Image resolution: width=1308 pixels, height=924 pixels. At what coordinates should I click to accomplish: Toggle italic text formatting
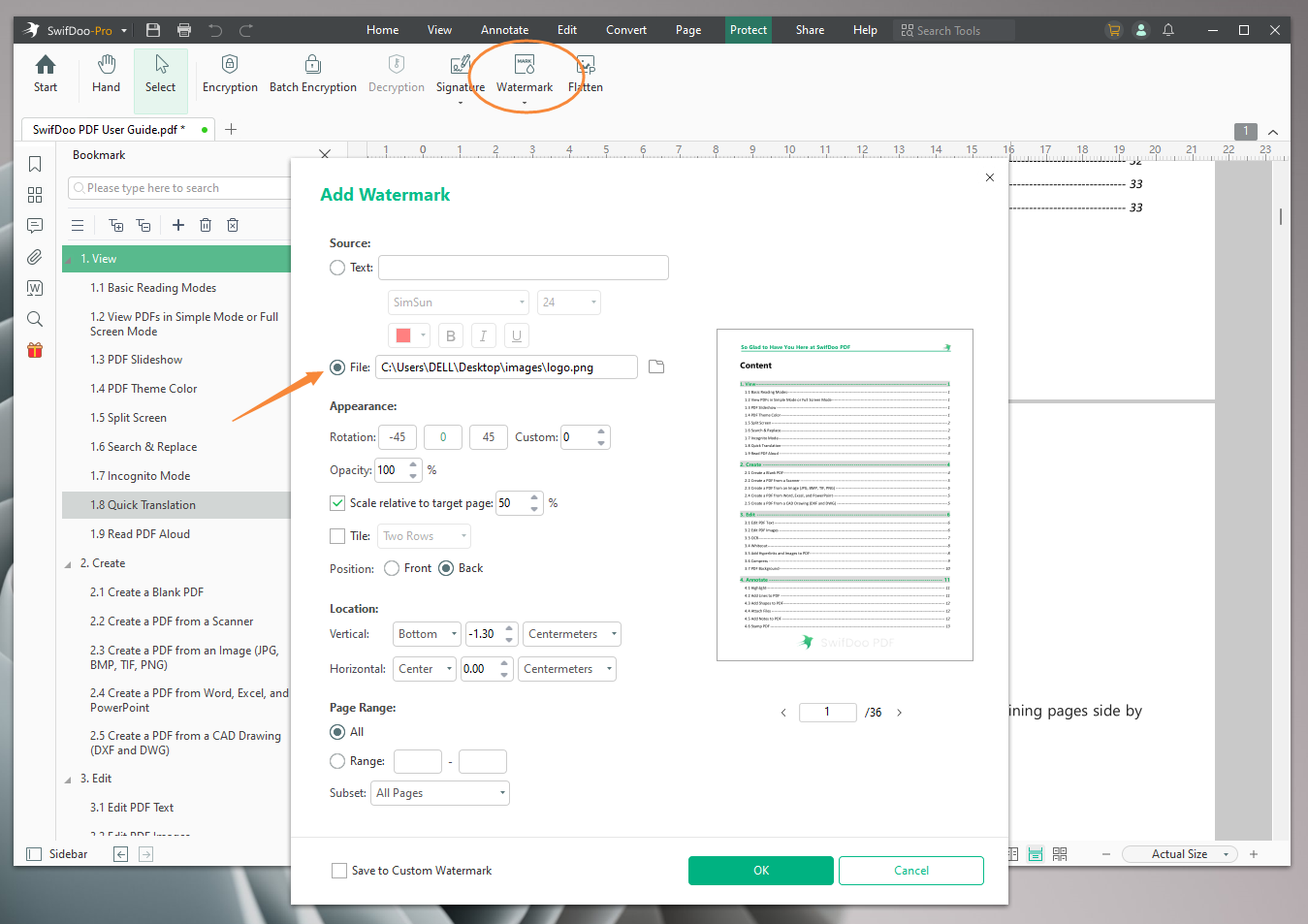pos(483,335)
